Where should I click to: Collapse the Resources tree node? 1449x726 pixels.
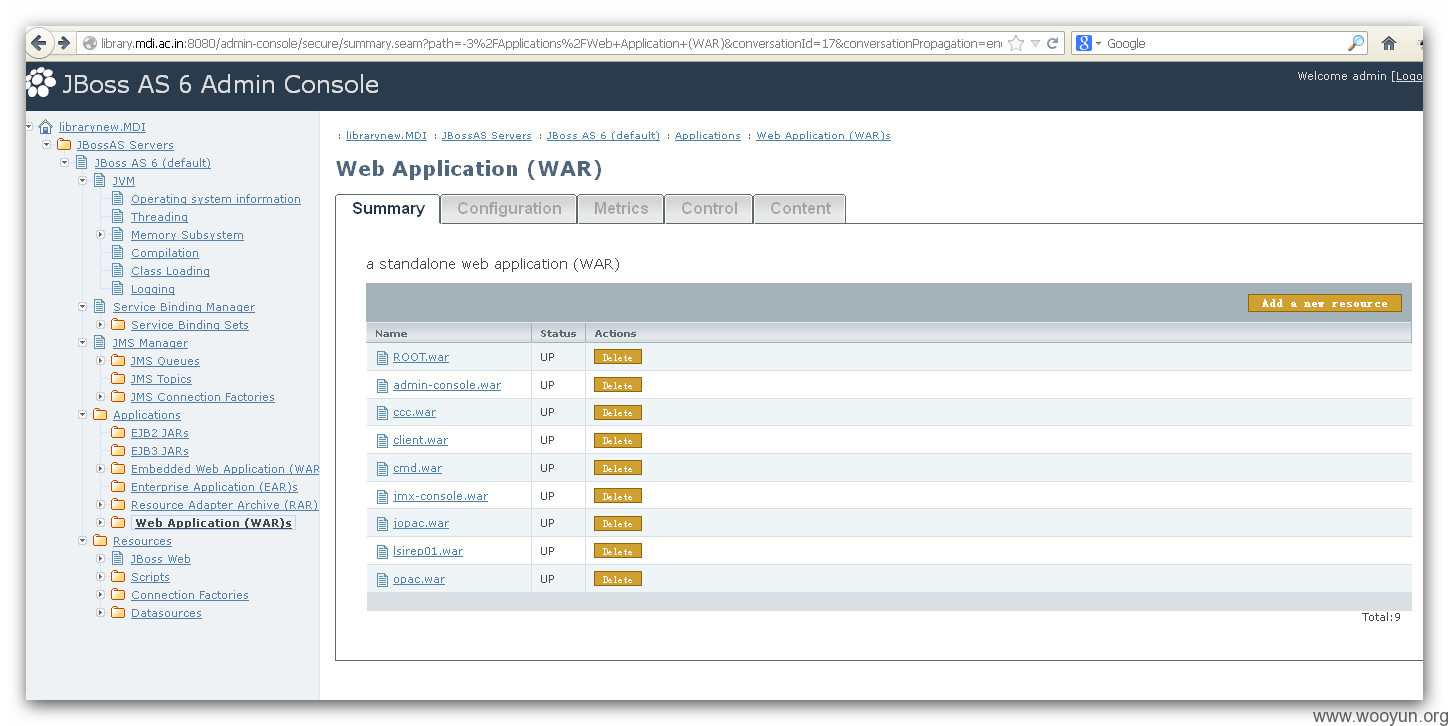pyautogui.click(x=83, y=541)
